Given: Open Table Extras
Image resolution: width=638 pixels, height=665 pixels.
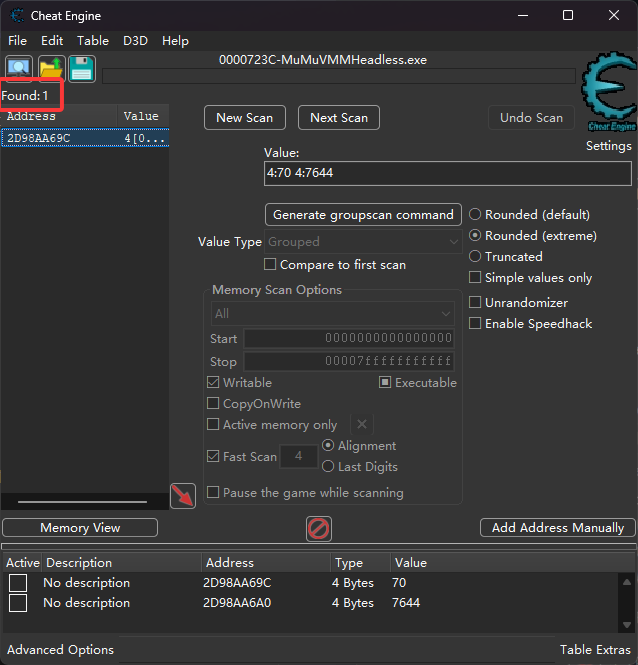Looking at the screenshot, I should click(595, 650).
